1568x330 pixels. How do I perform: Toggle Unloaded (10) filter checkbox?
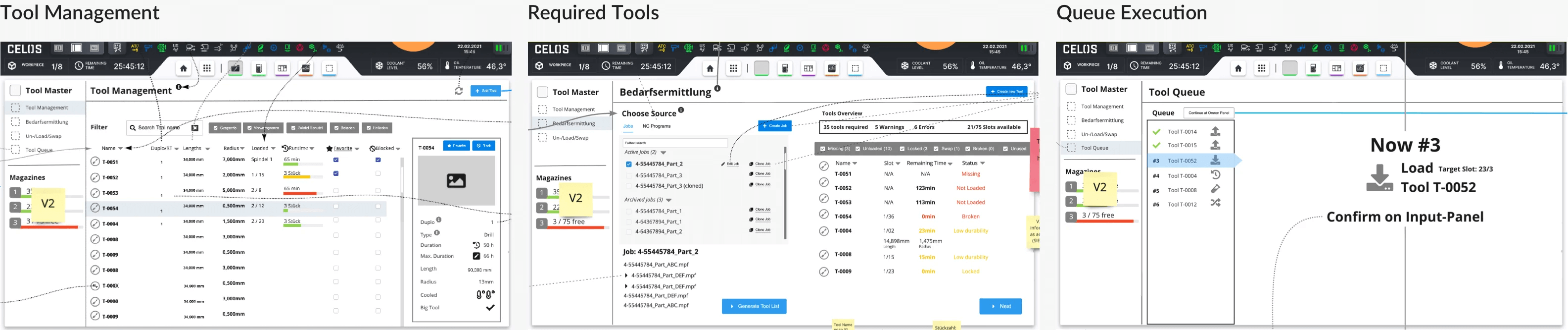(857, 149)
